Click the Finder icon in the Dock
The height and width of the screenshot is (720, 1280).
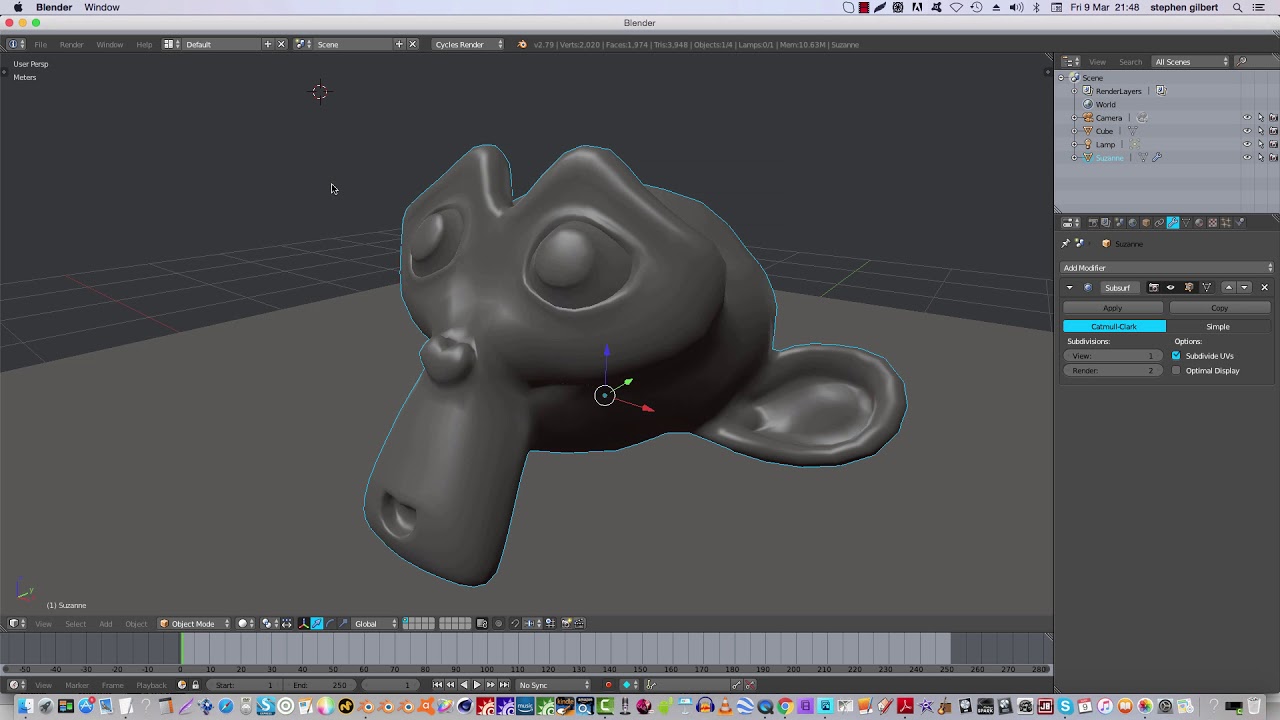click(x=25, y=707)
